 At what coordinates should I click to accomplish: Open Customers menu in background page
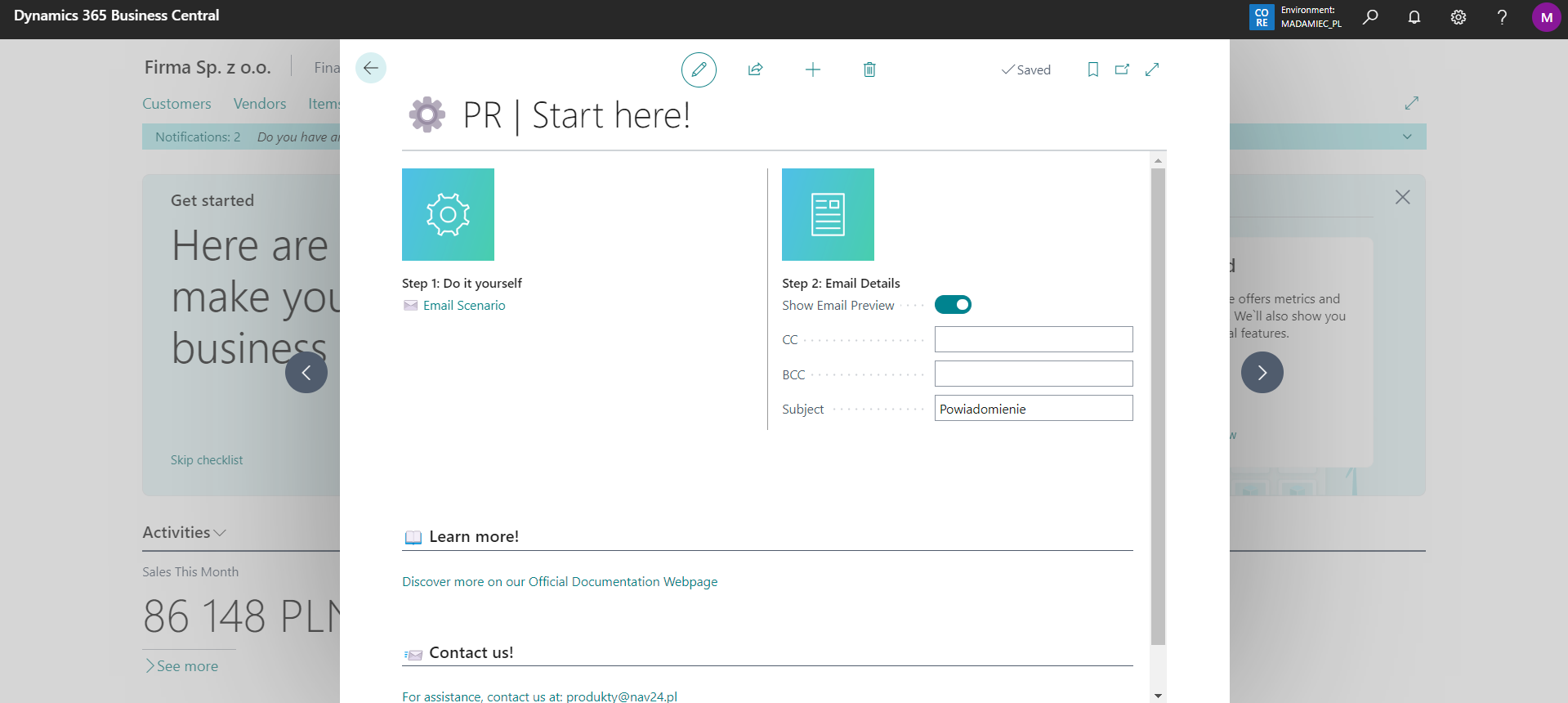pos(176,104)
